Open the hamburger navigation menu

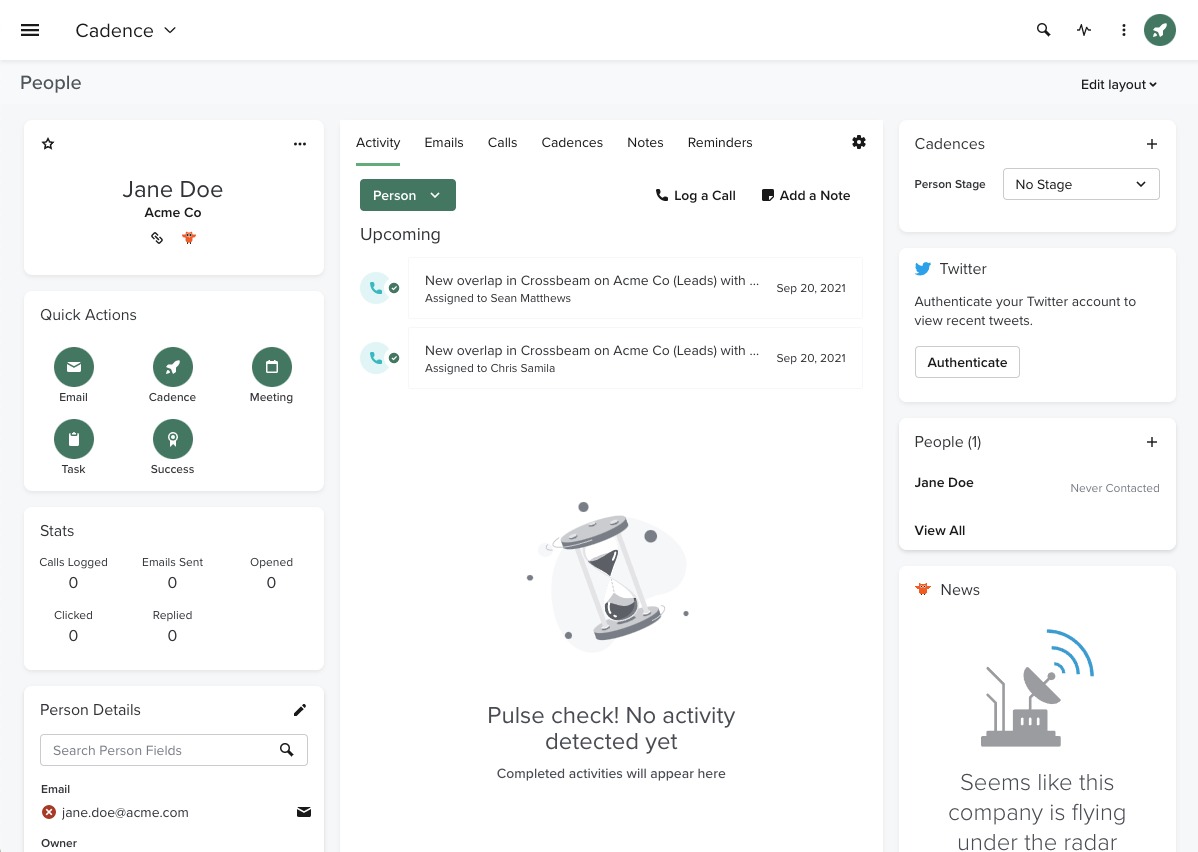(30, 30)
